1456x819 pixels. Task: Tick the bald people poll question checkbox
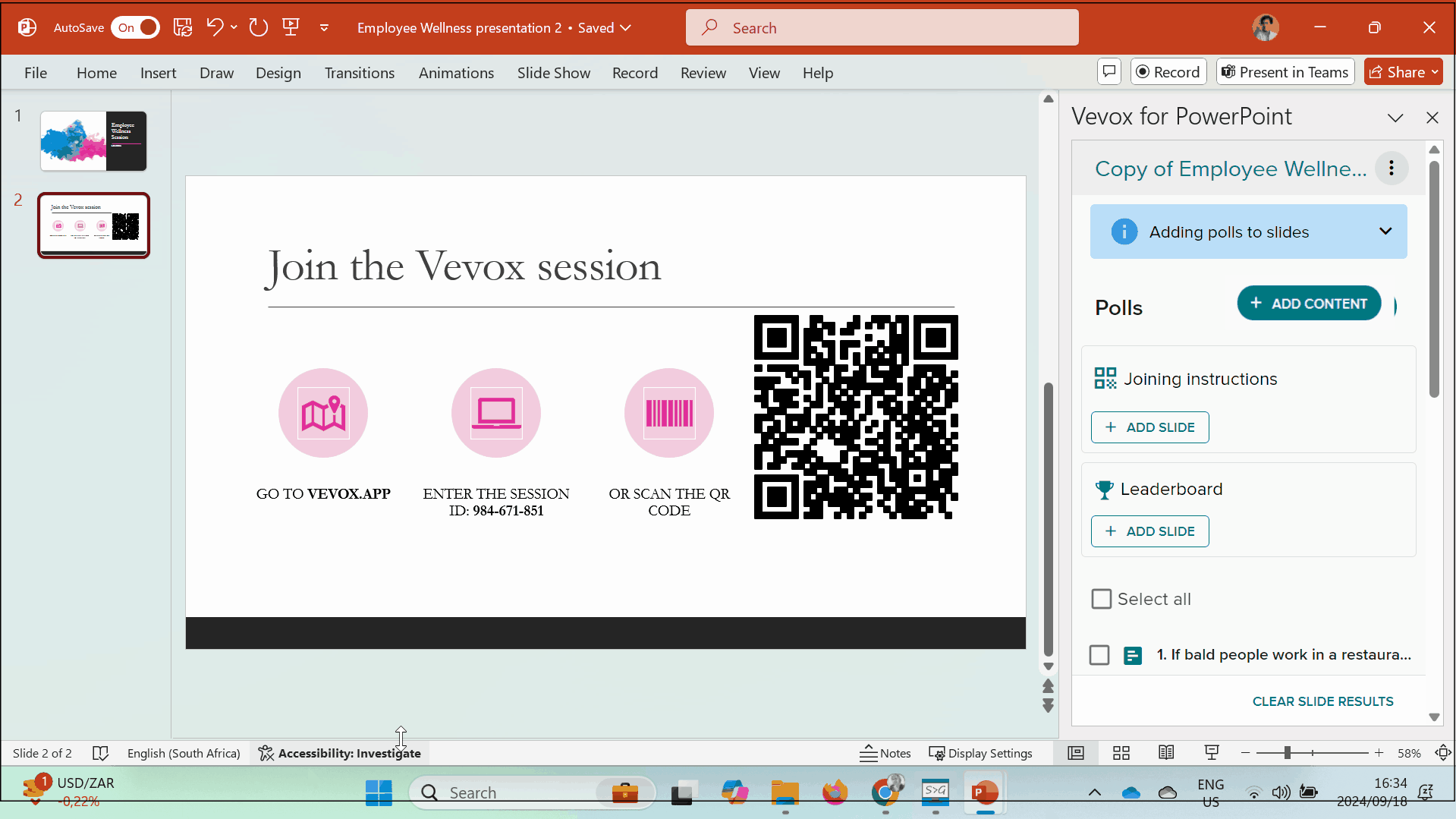click(1099, 654)
